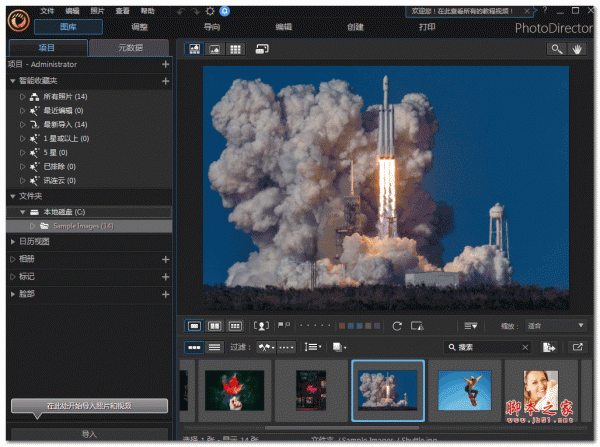Select the red color label swatch

tap(341, 325)
